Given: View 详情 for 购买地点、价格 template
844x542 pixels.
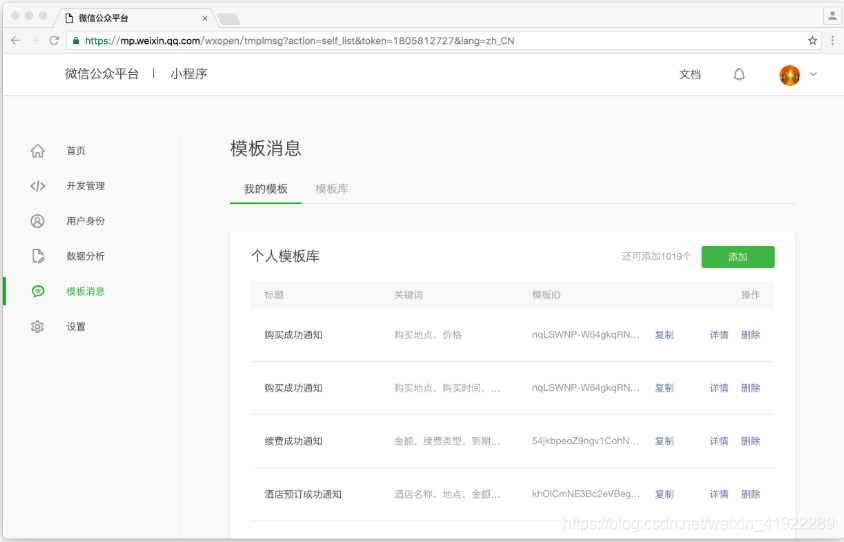Looking at the screenshot, I should (719, 335).
